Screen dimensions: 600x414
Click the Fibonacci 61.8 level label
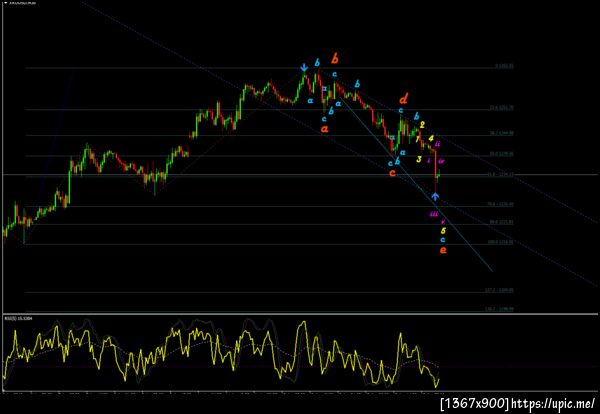(501, 174)
